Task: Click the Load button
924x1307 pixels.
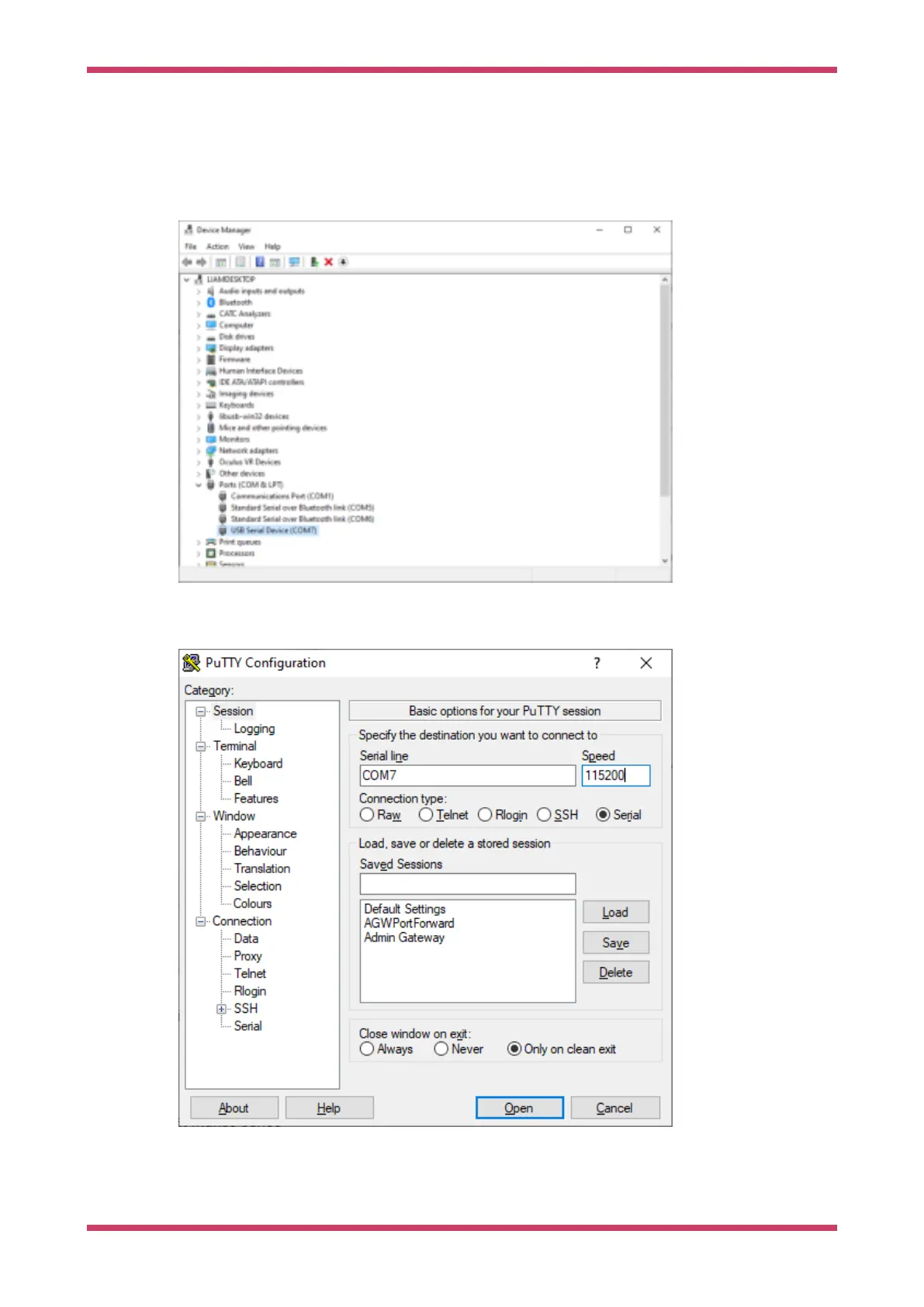Action: pyautogui.click(x=616, y=912)
